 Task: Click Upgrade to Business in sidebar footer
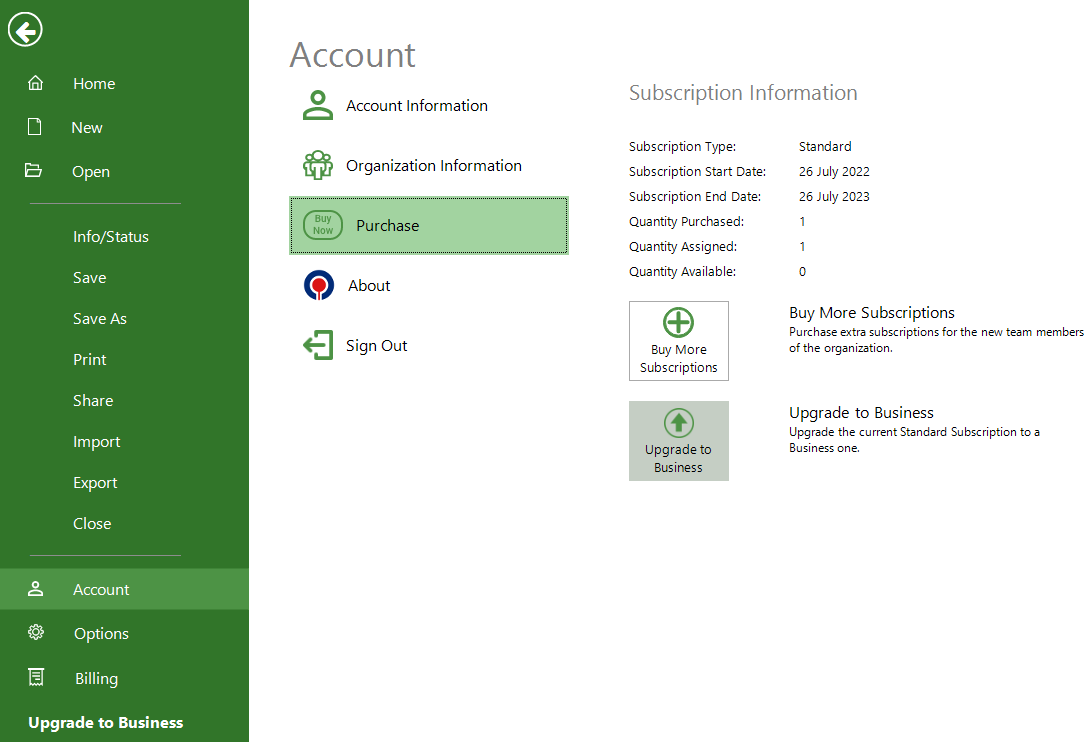tap(106, 723)
